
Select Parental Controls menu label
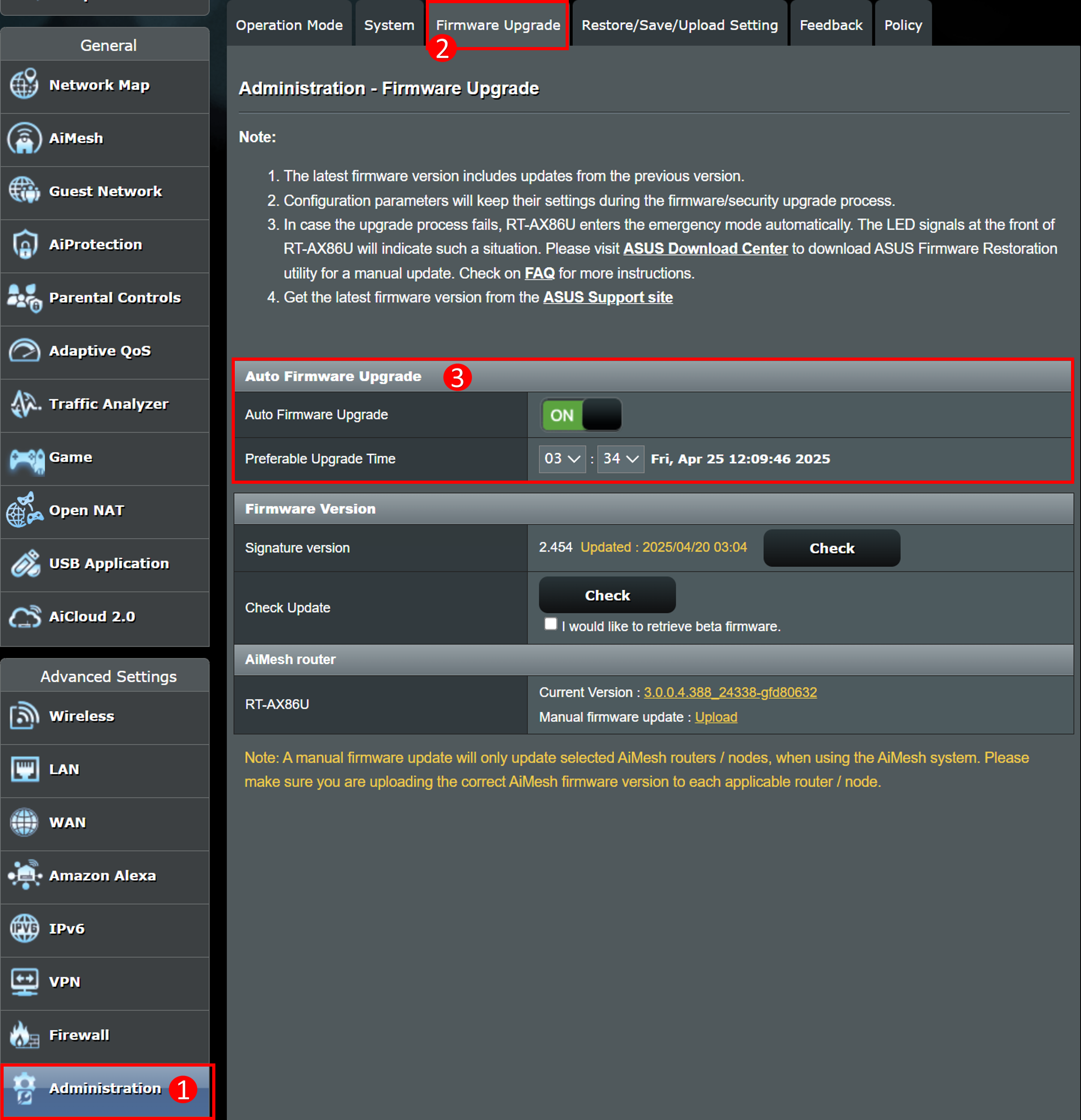115,297
